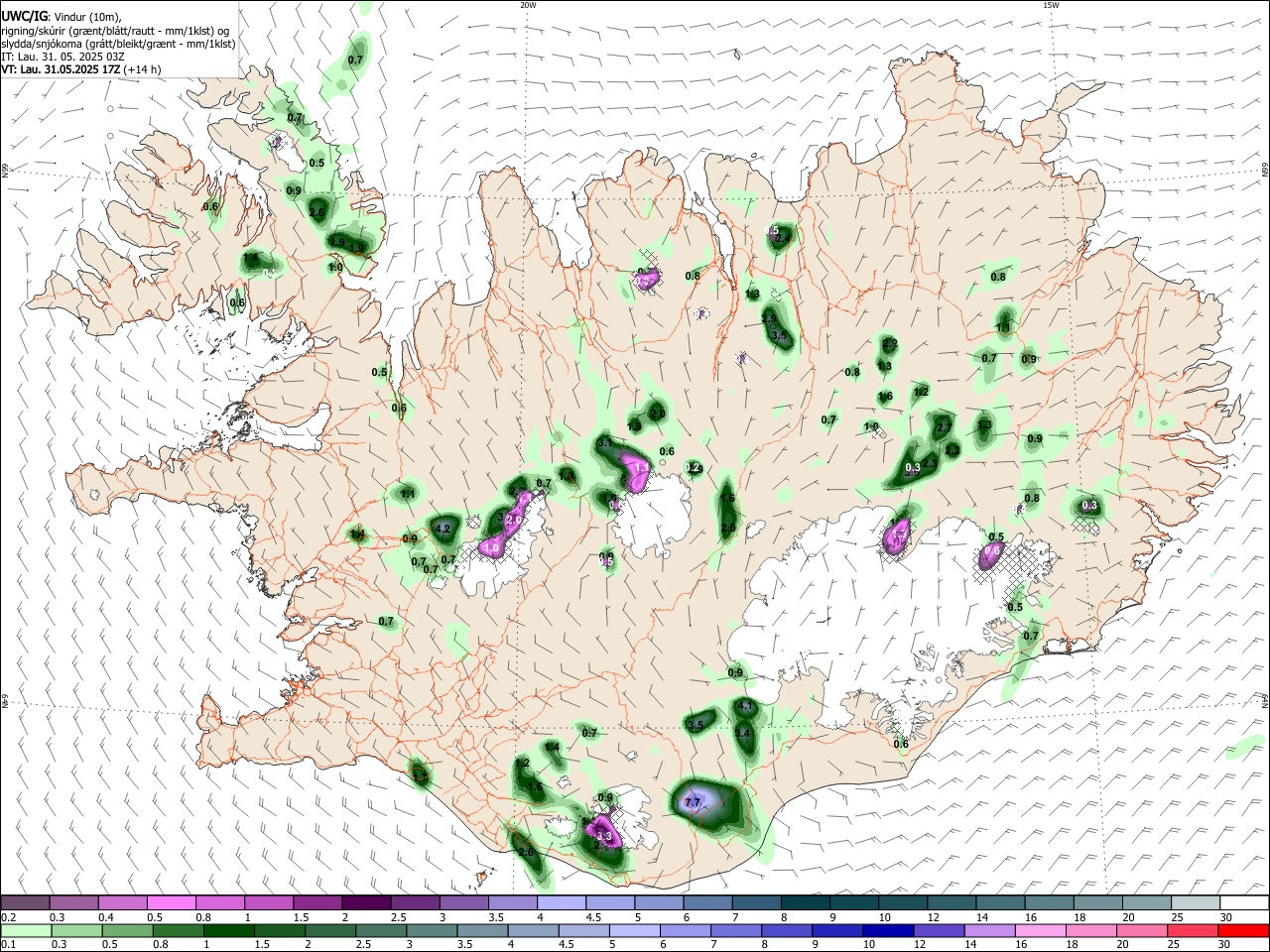Choose lower-scale lilac swatch between 14 and 16
1270x952 pixels.
989,930
